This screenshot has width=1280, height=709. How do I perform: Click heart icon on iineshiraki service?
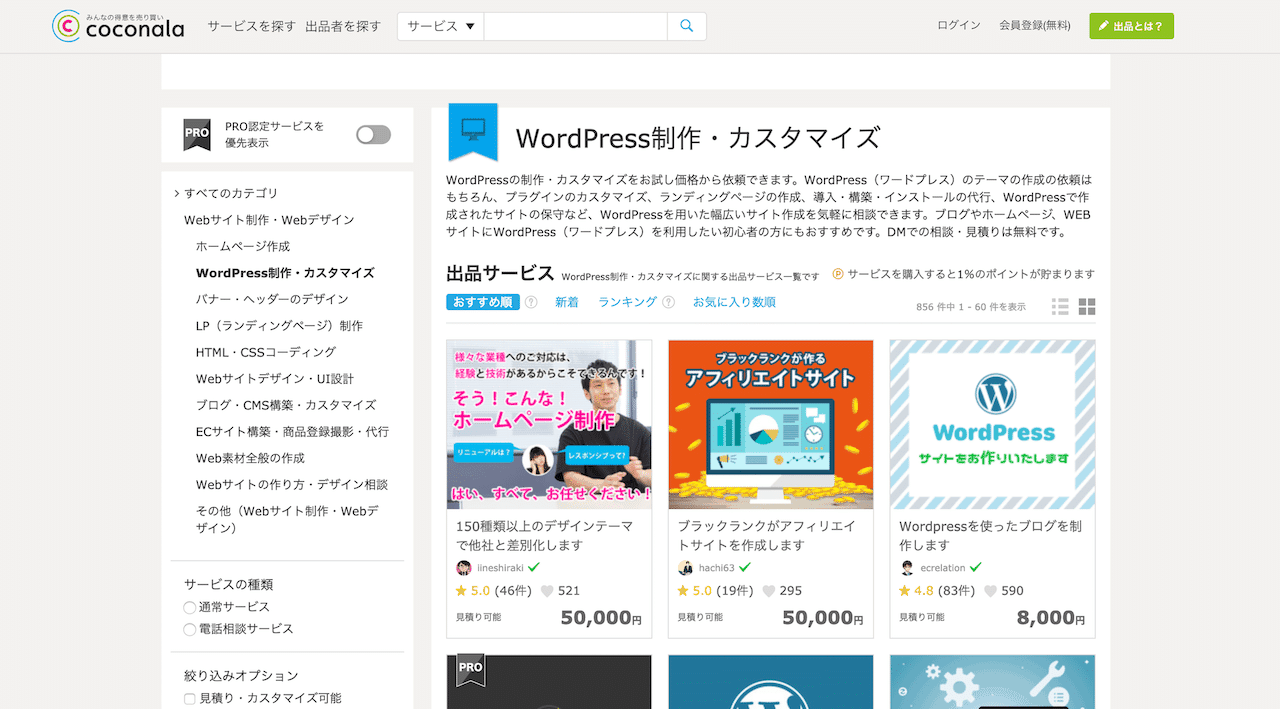[x=547, y=591]
